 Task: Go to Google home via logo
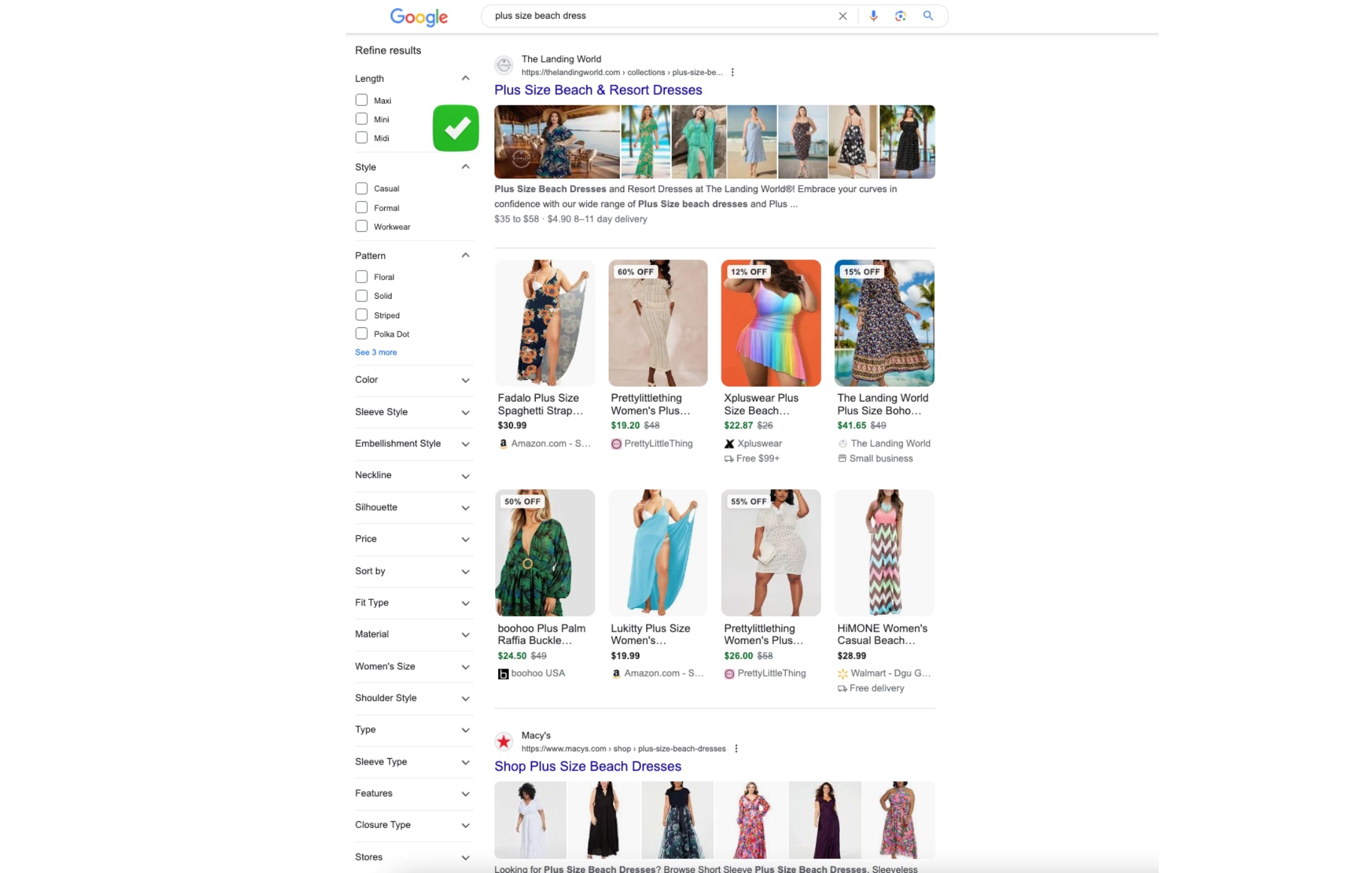click(x=418, y=17)
